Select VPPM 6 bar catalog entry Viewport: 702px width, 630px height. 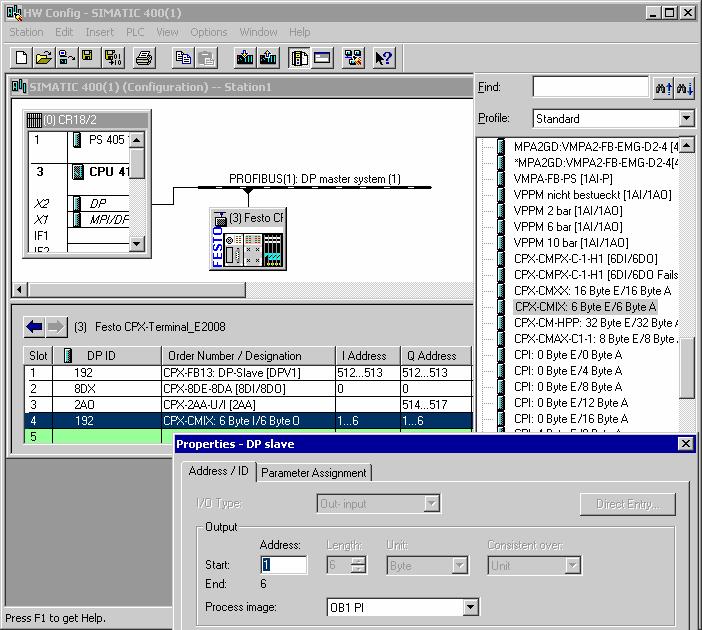(568, 227)
